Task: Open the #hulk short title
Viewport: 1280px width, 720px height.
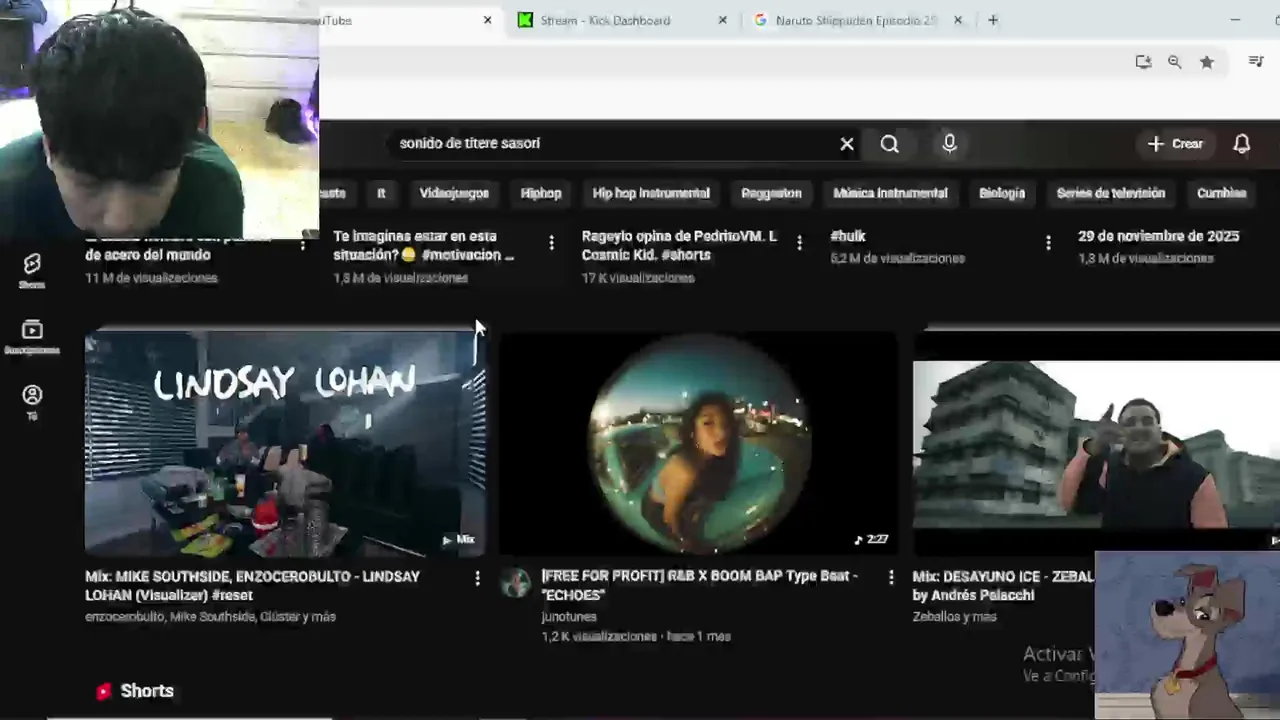Action: pyautogui.click(x=848, y=236)
